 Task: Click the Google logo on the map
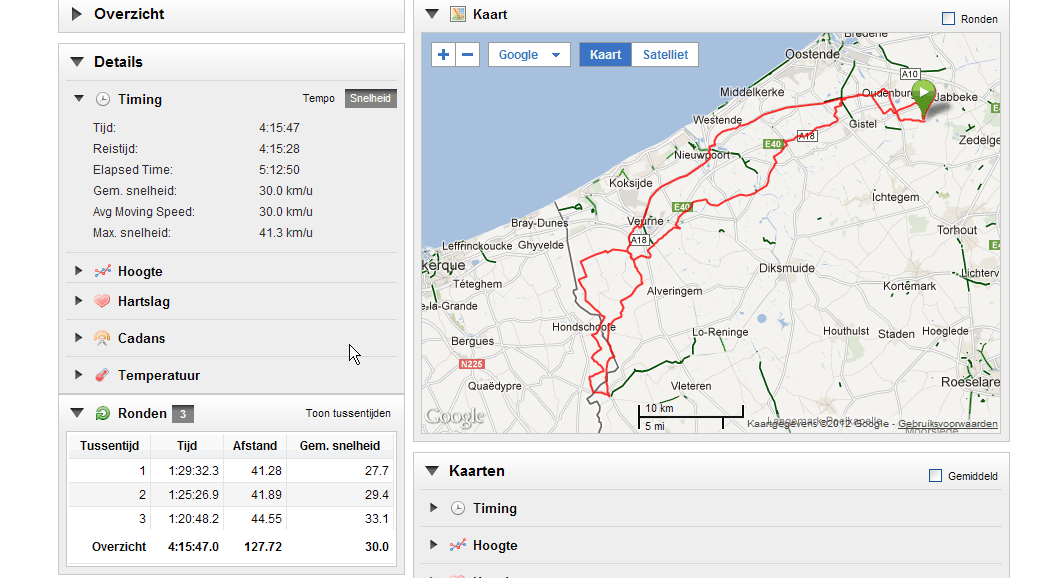455,416
